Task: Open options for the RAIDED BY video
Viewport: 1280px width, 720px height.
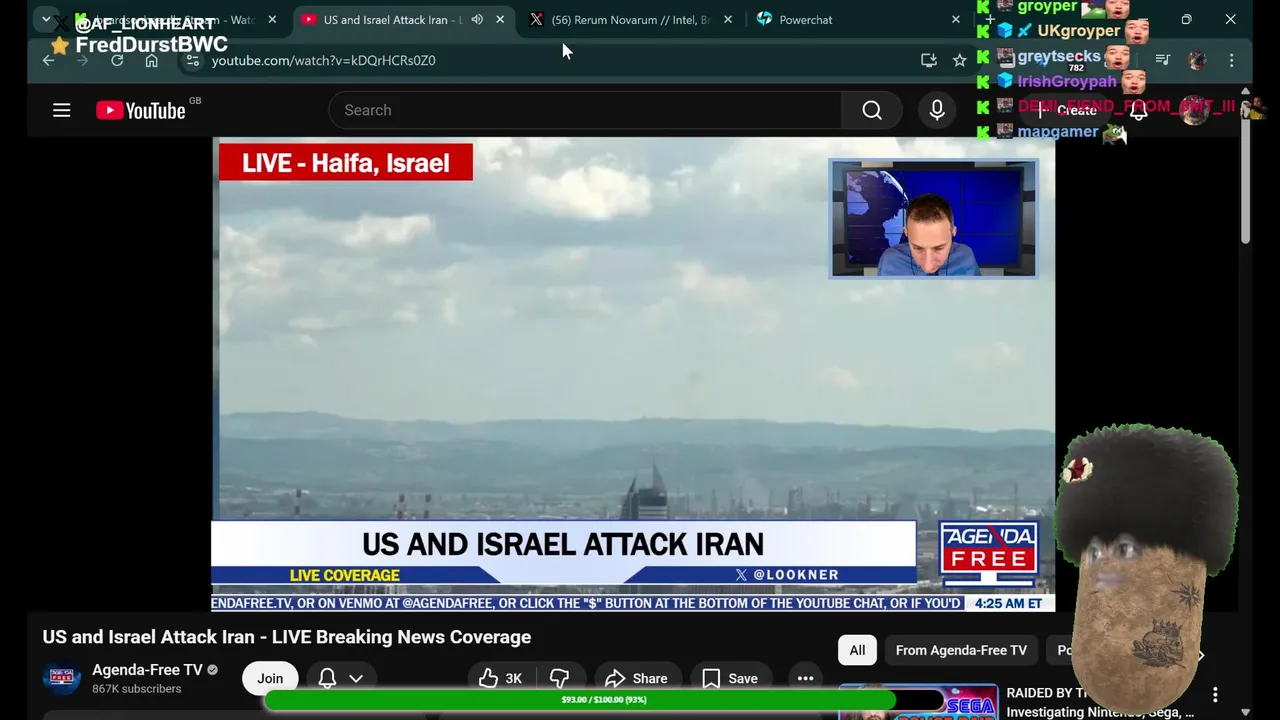Action: (x=1215, y=694)
